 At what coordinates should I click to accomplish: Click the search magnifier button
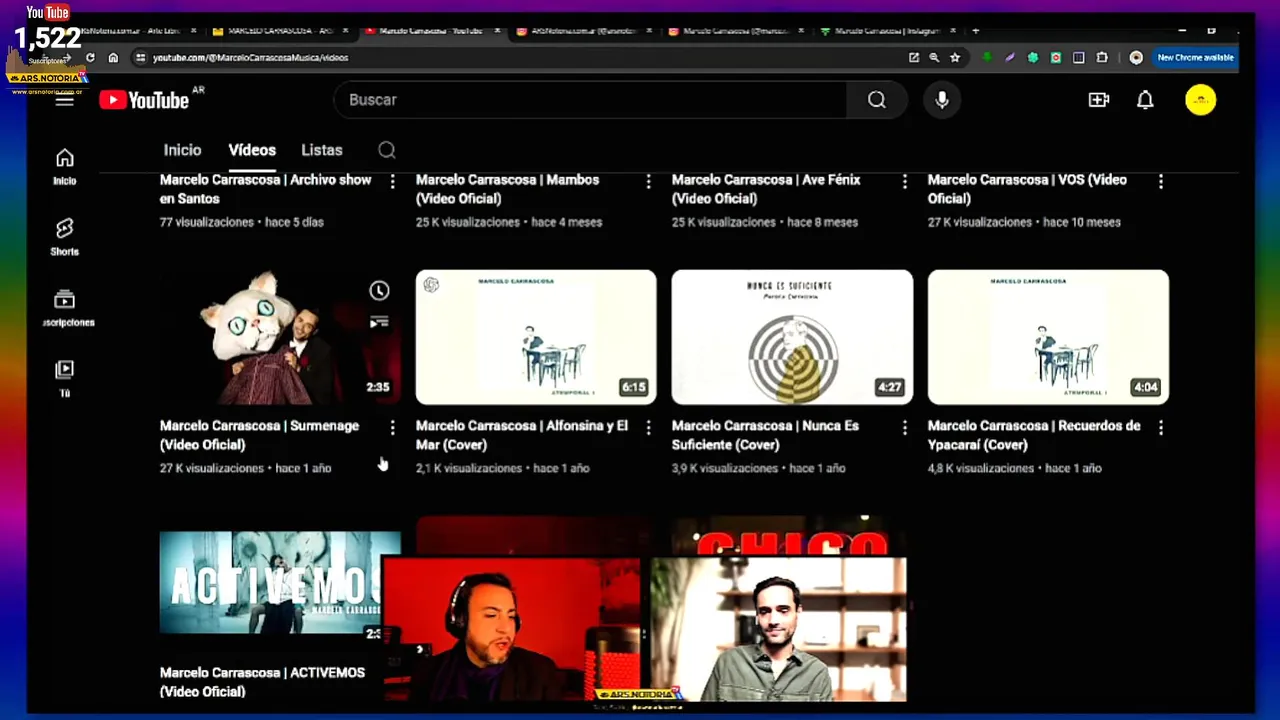(877, 100)
